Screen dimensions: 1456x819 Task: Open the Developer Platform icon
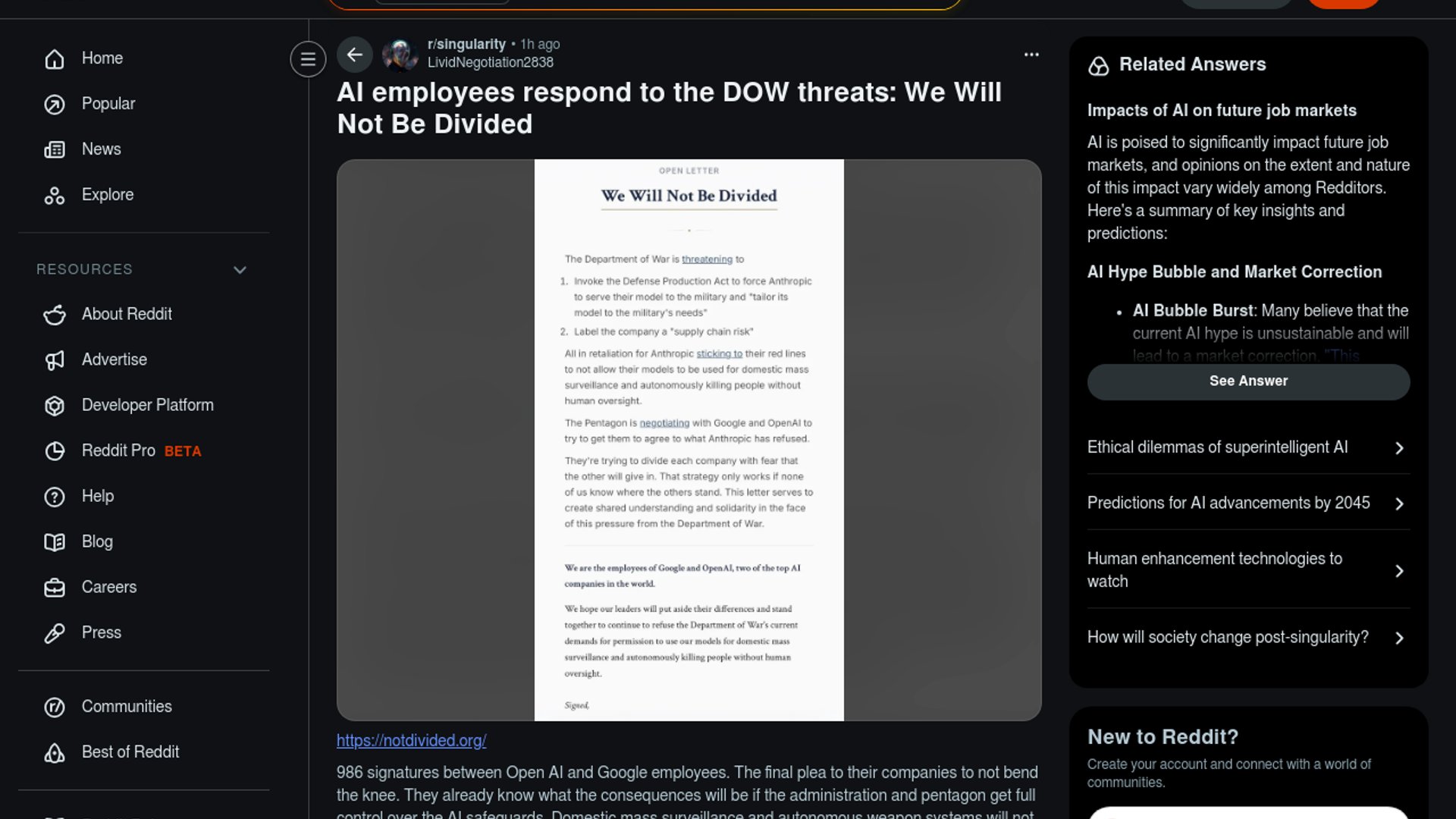click(x=55, y=406)
